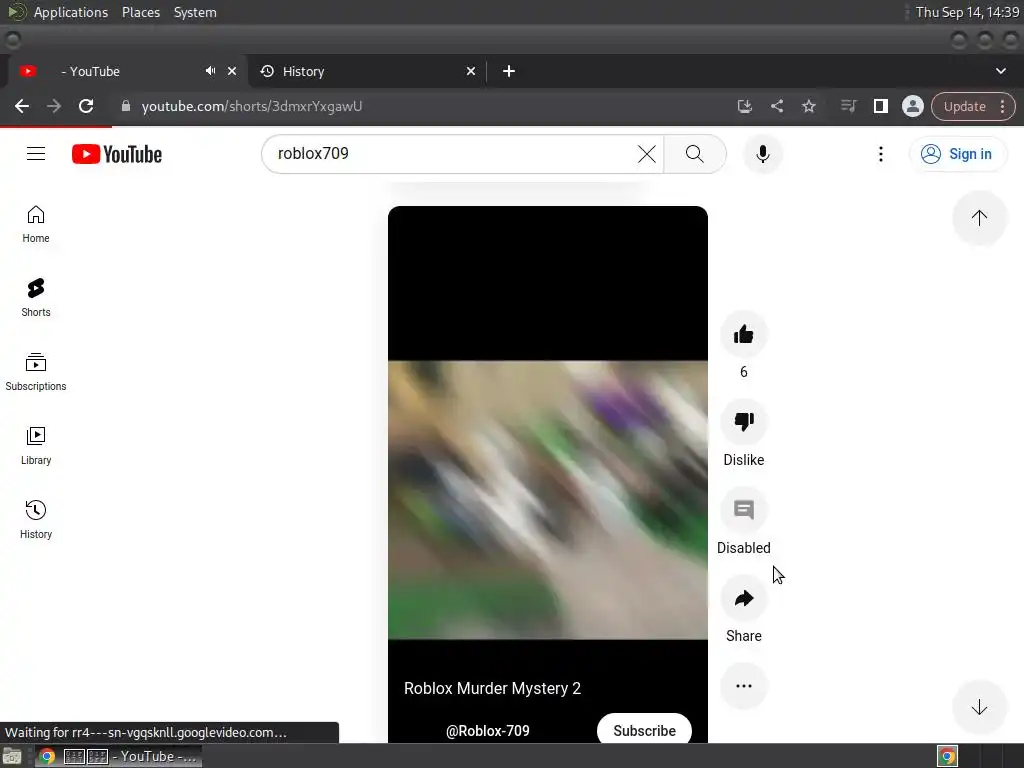Viewport: 1024px width, 768px height.
Task: Select YouTube window in the taskbar
Action: [118, 756]
